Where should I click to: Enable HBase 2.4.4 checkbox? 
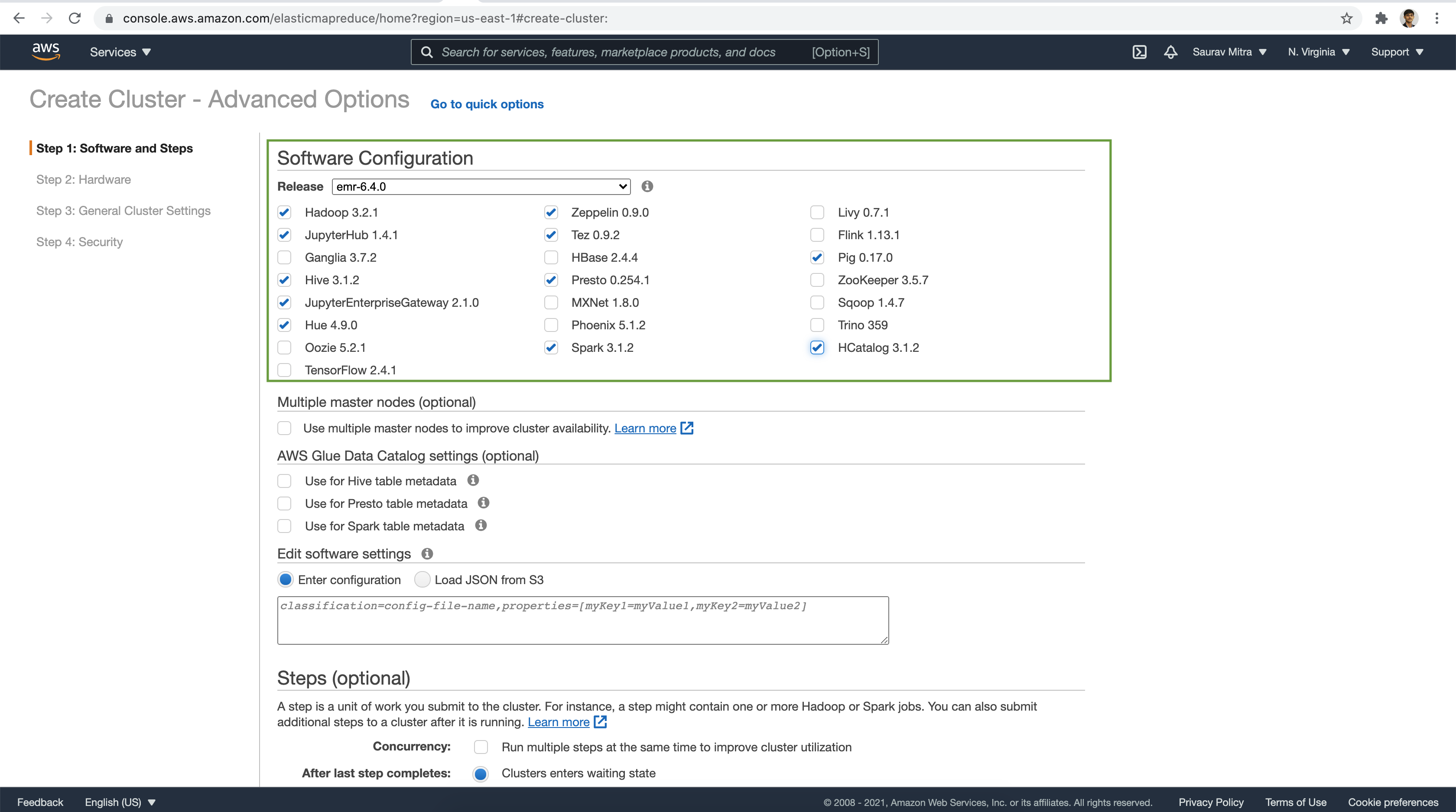click(551, 258)
